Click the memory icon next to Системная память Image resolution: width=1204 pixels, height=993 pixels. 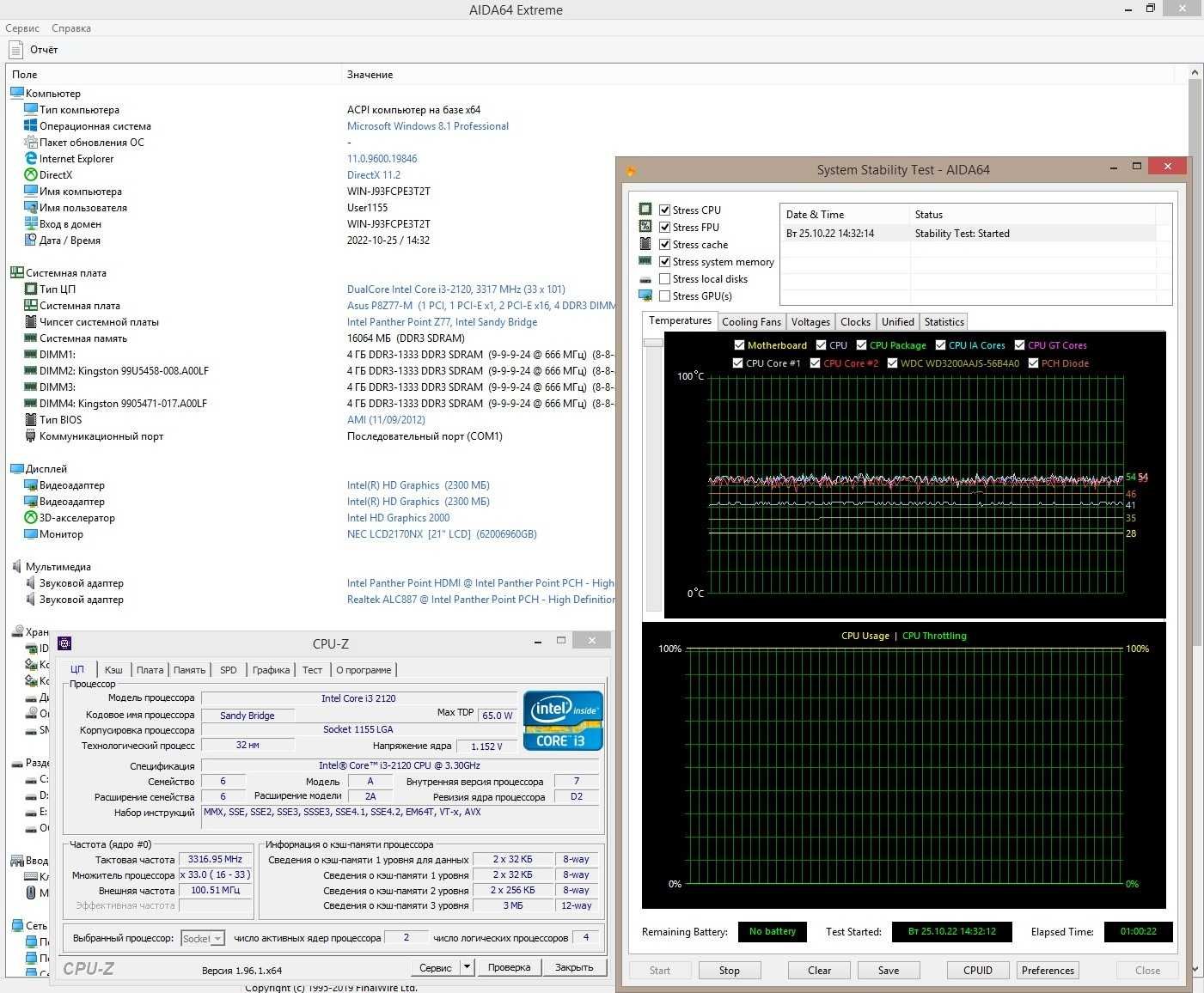(x=31, y=338)
